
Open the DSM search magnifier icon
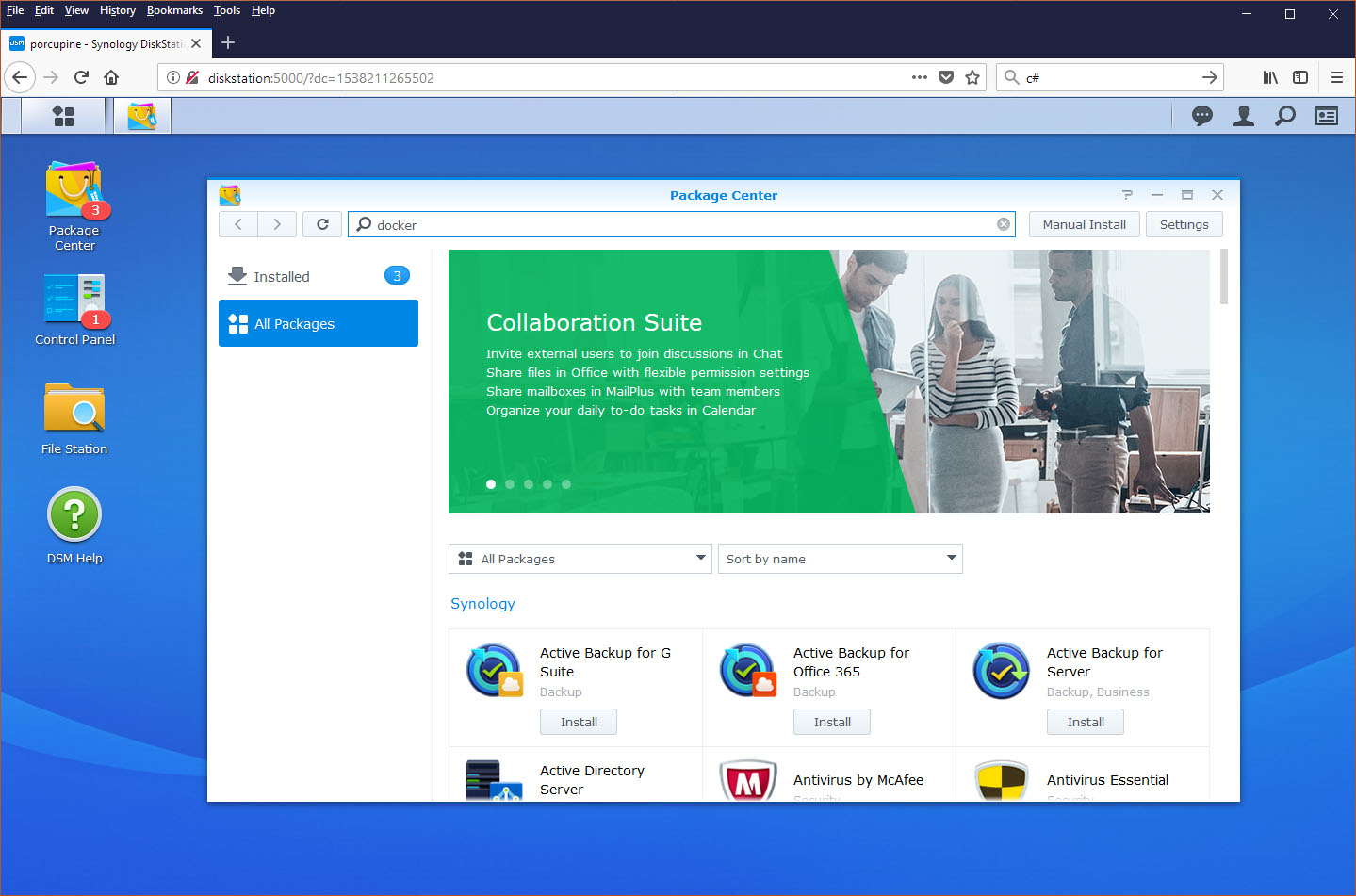pos(1285,116)
